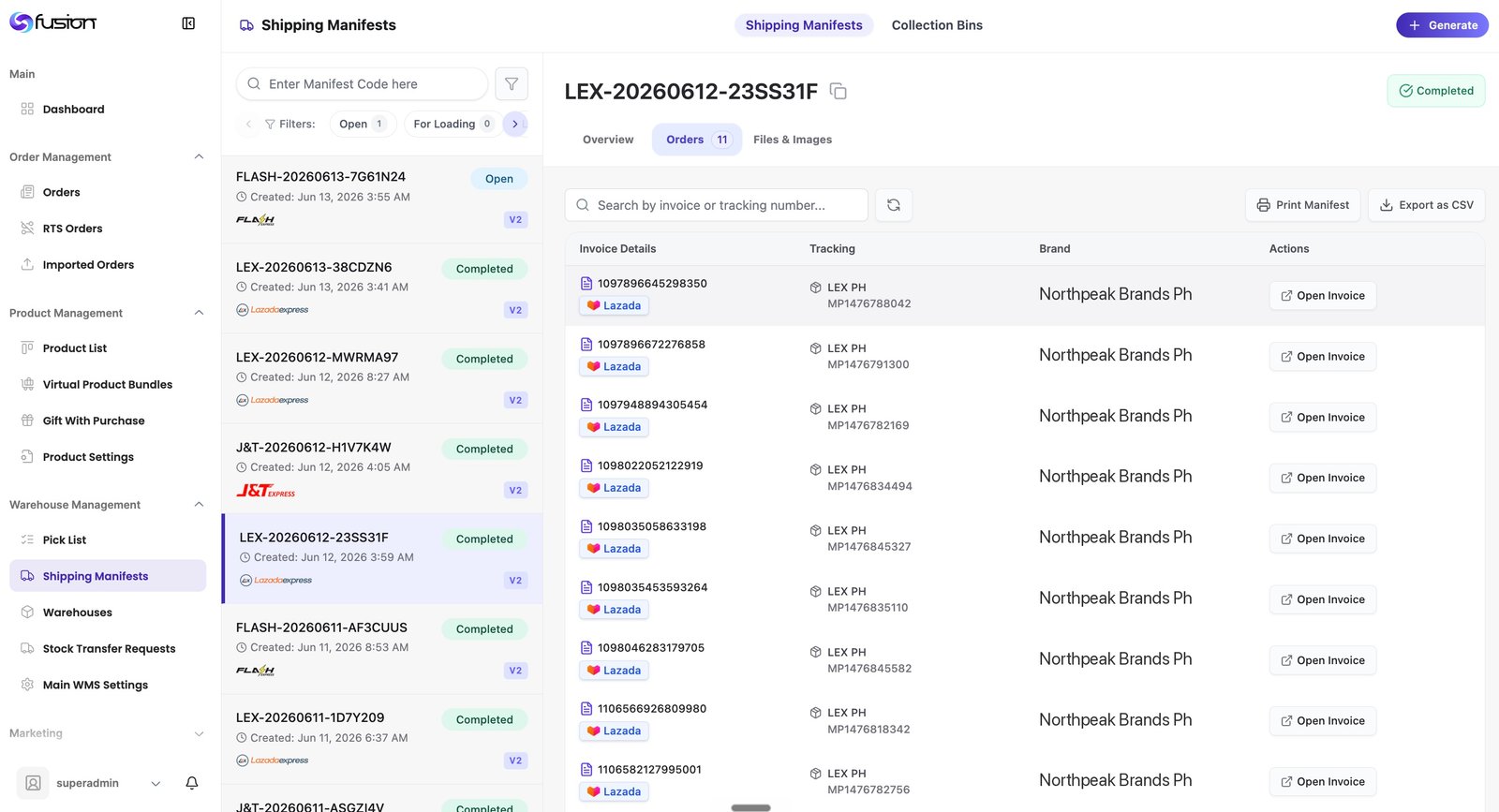1499x812 pixels.
Task: Select manifest J&T-20260612-H1V7K4W
Action: tap(381, 469)
